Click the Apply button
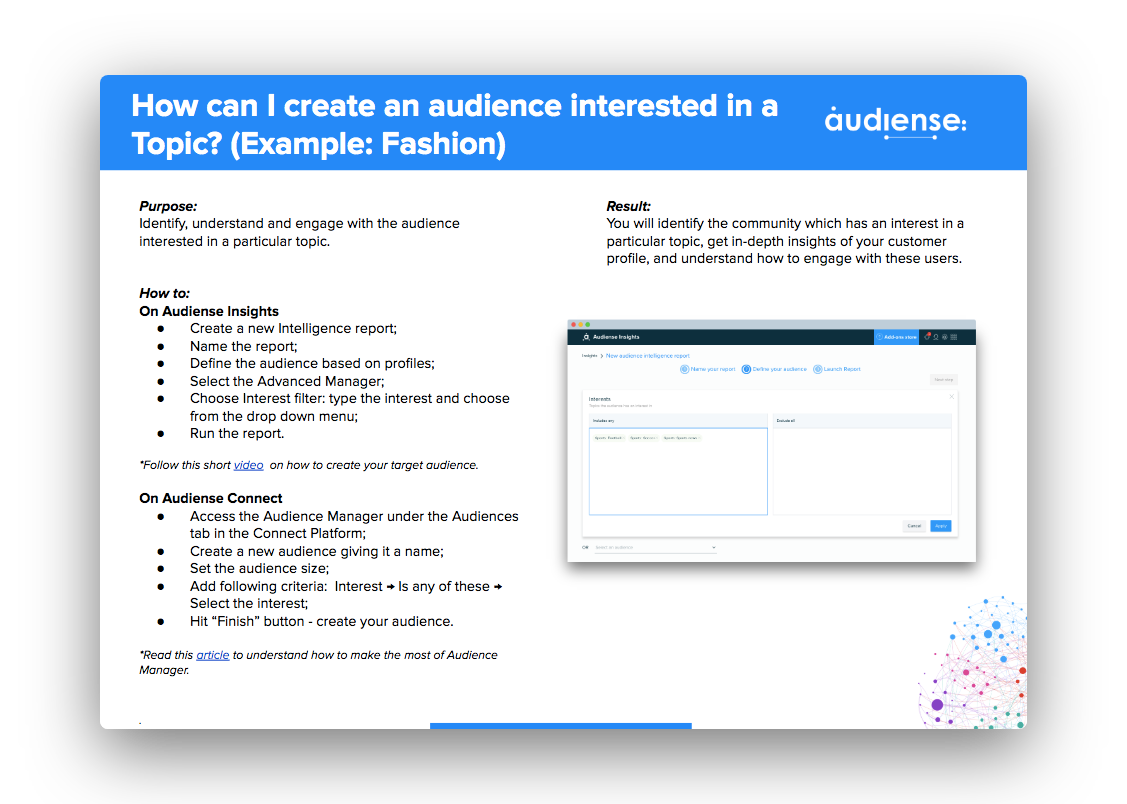1127x804 pixels. coord(941,526)
